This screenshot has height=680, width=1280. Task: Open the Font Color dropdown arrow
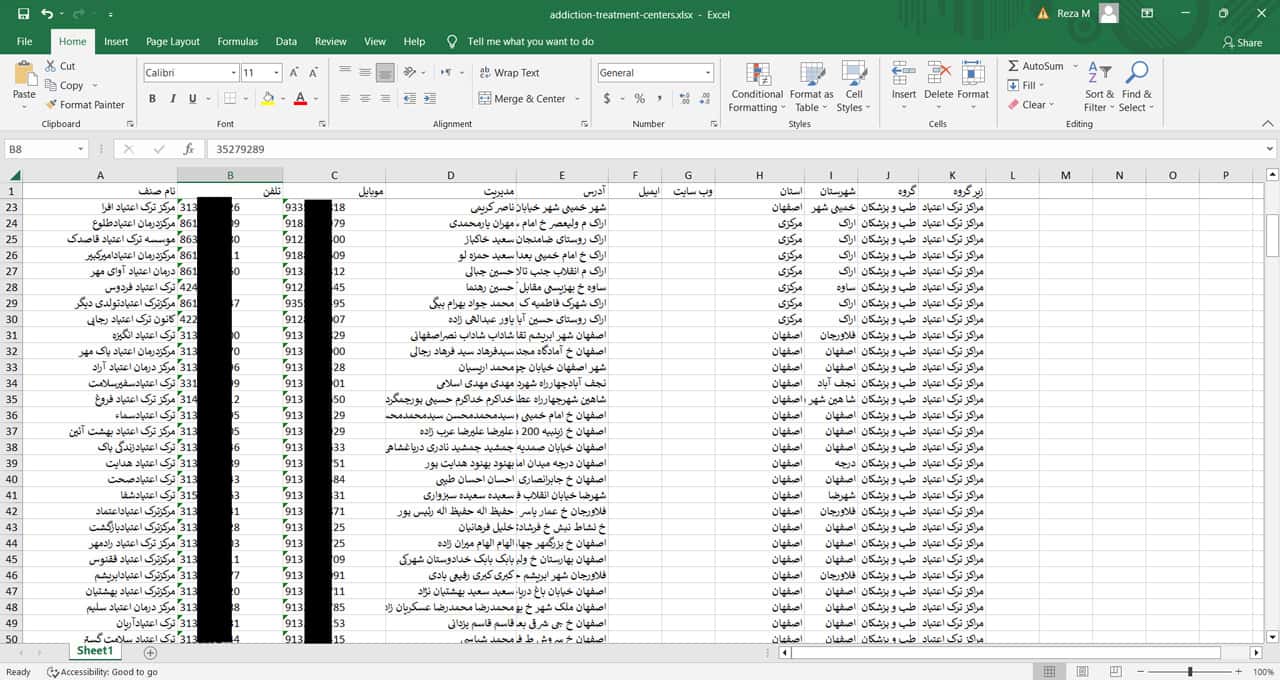click(314, 99)
